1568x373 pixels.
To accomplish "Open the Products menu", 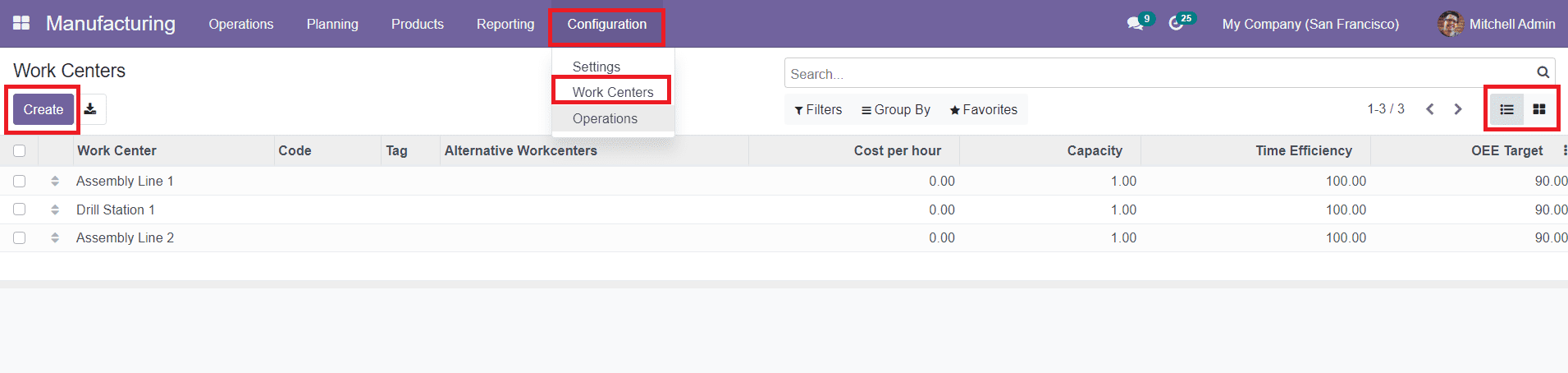I will coord(418,24).
